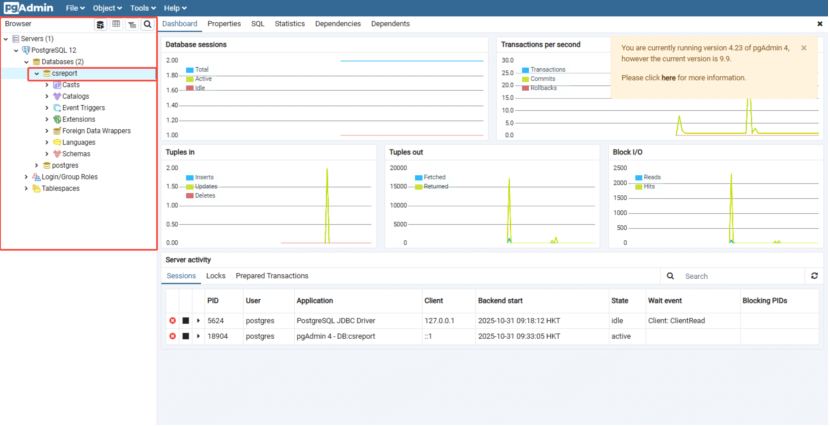
Task: Click the Search Objects magnifier icon
Action: (x=148, y=23)
